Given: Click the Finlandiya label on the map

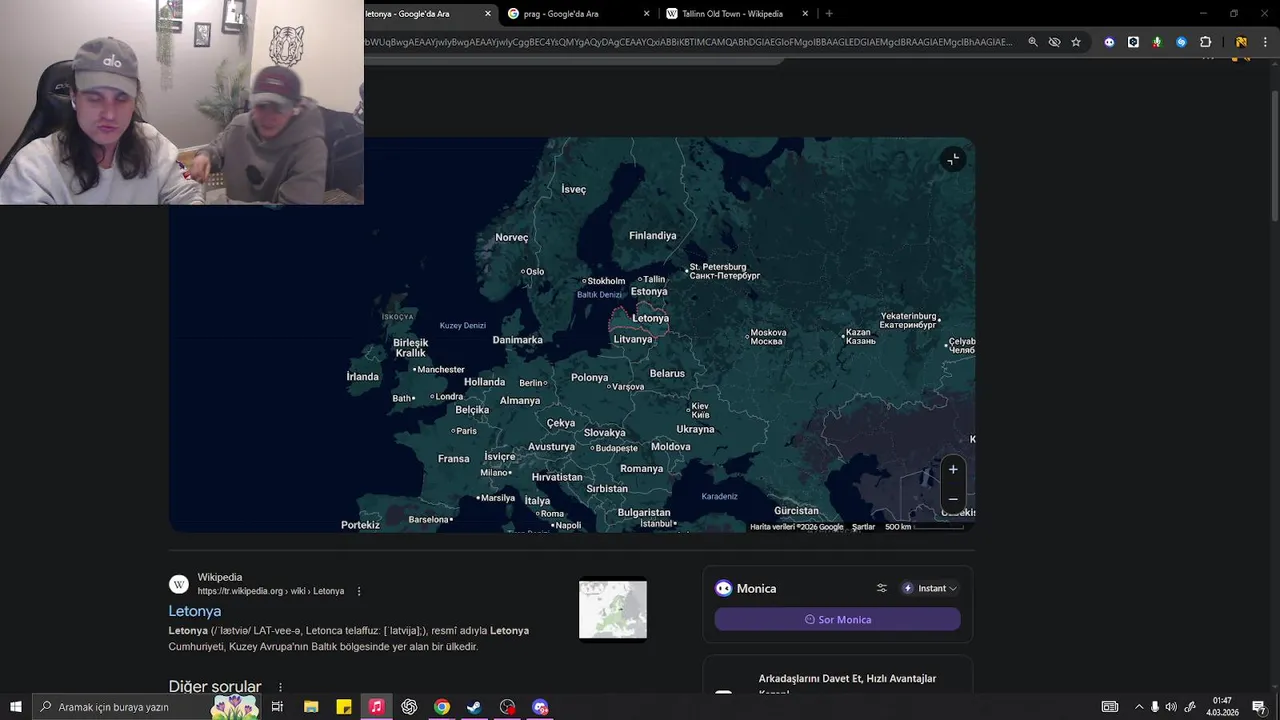Looking at the screenshot, I should click(652, 236).
